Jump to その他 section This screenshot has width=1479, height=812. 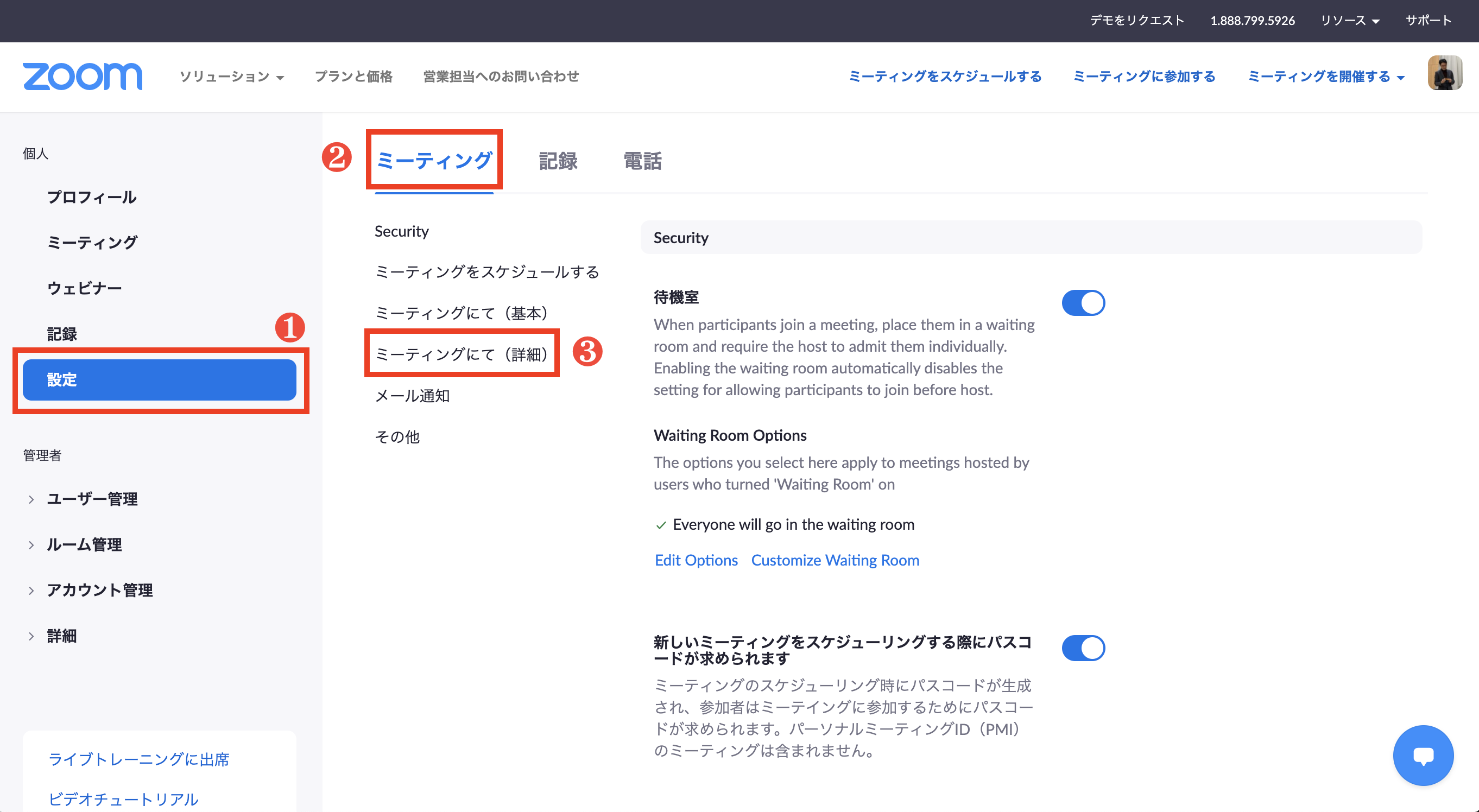(397, 437)
